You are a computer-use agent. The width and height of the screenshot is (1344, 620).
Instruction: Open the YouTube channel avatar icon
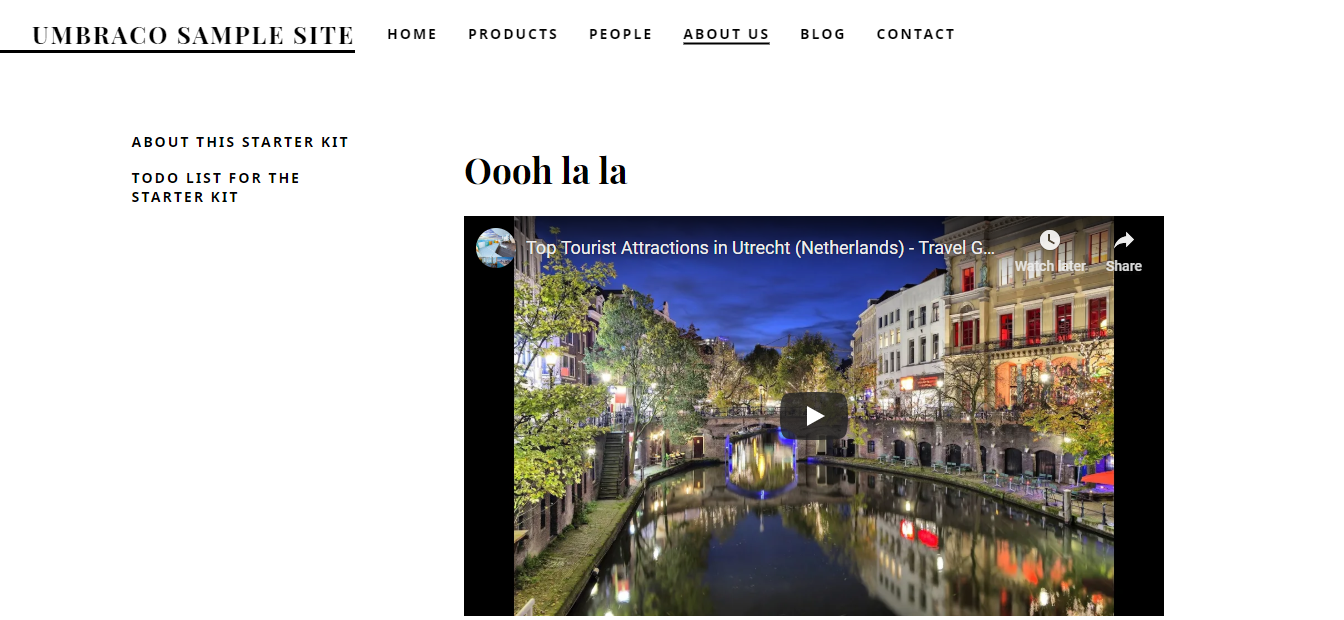[x=495, y=247]
